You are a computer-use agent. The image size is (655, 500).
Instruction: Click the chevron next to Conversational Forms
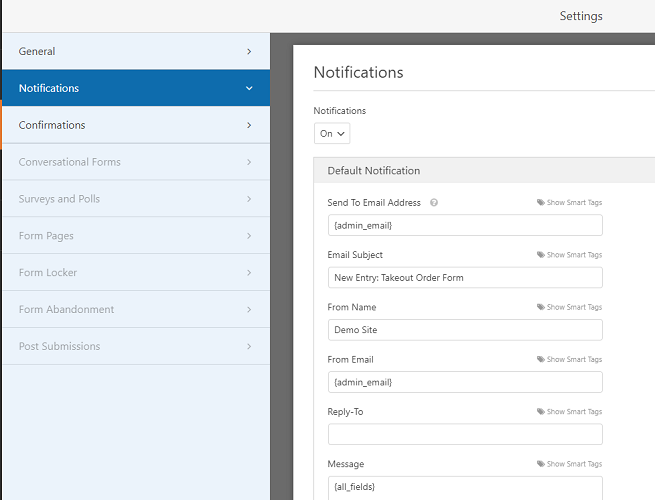249,162
